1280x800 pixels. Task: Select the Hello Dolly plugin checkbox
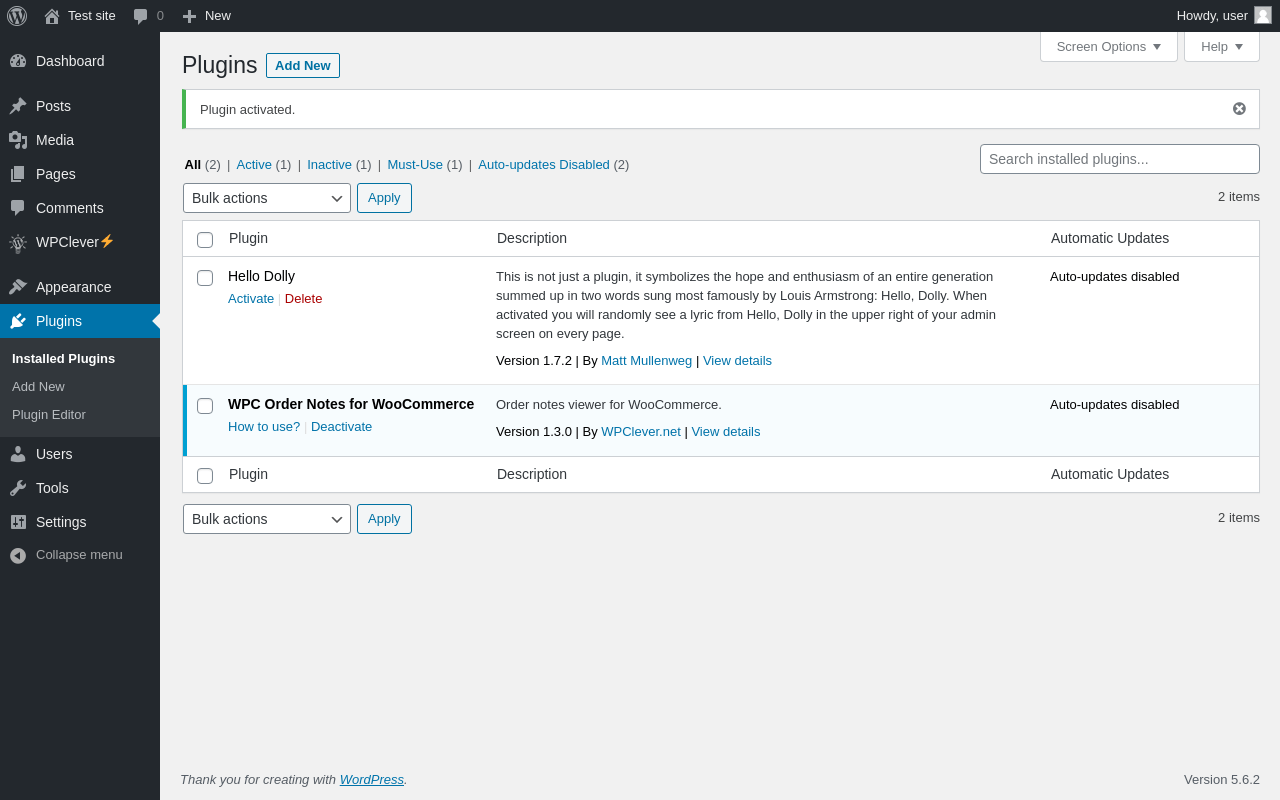205,278
